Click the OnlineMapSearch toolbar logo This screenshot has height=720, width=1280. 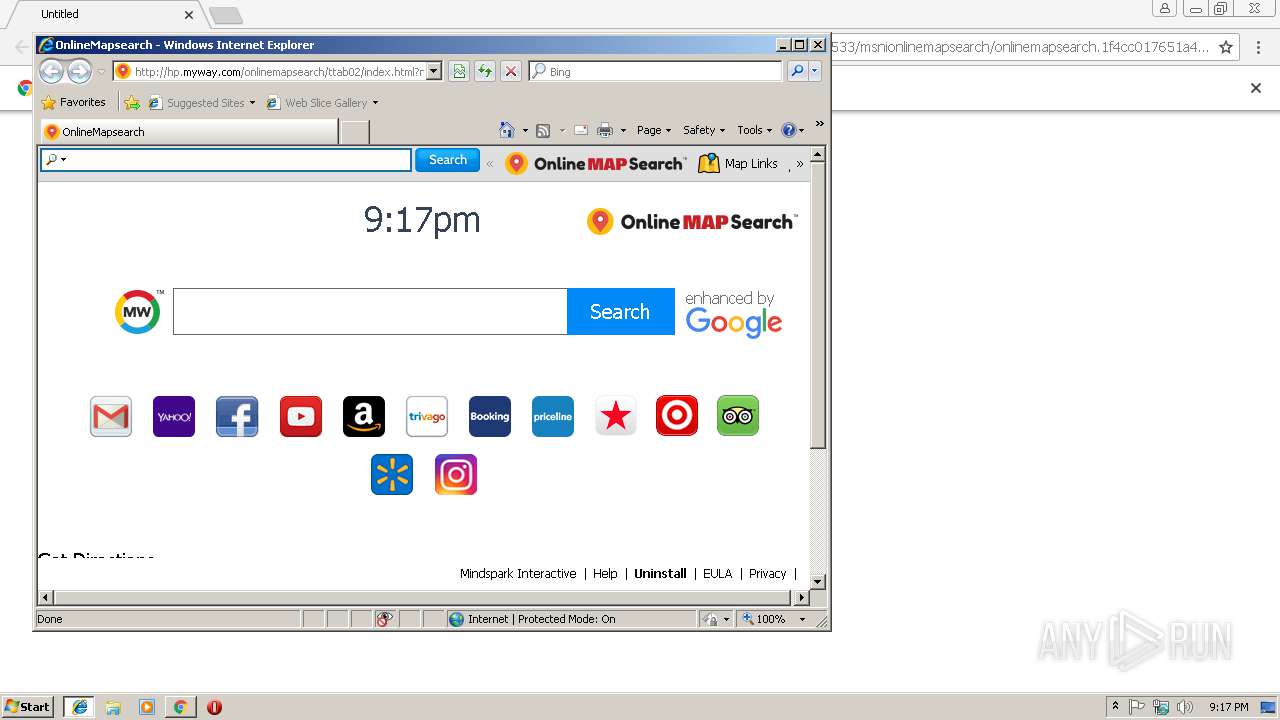pos(596,163)
